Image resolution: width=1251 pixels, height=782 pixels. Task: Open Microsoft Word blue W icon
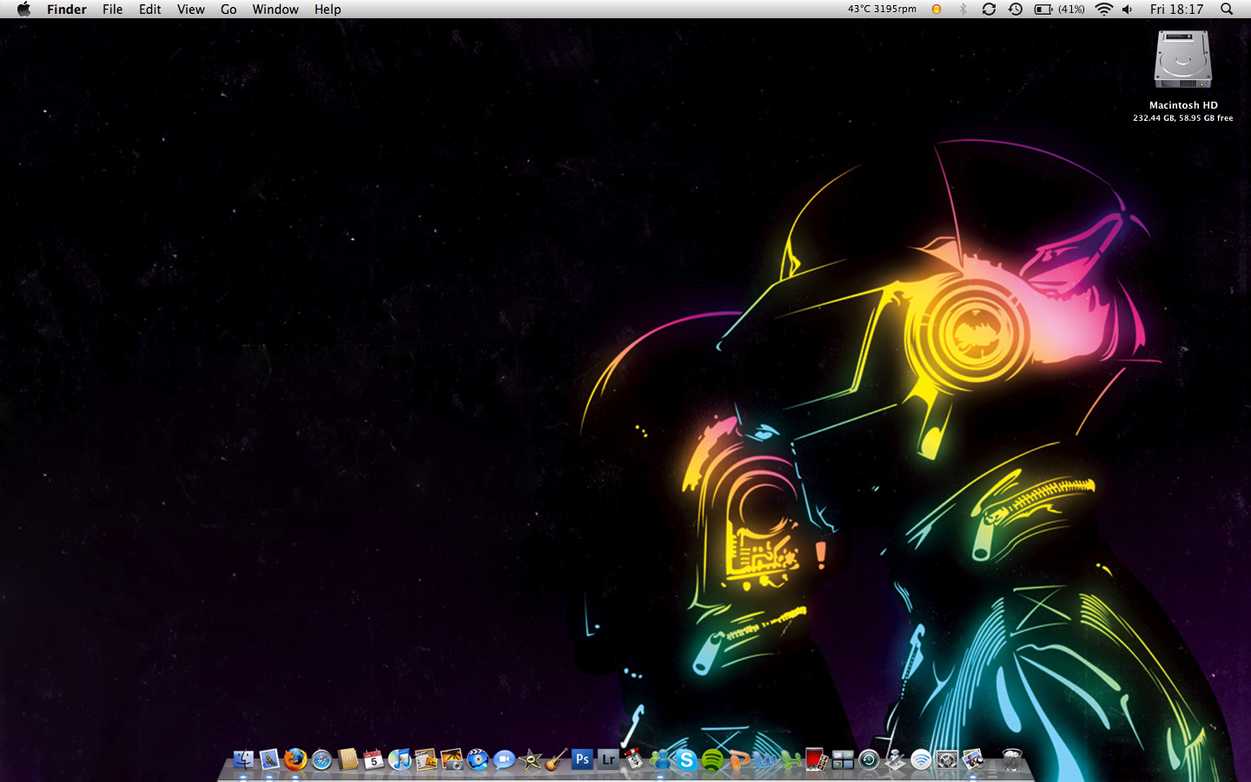(x=763, y=760)
